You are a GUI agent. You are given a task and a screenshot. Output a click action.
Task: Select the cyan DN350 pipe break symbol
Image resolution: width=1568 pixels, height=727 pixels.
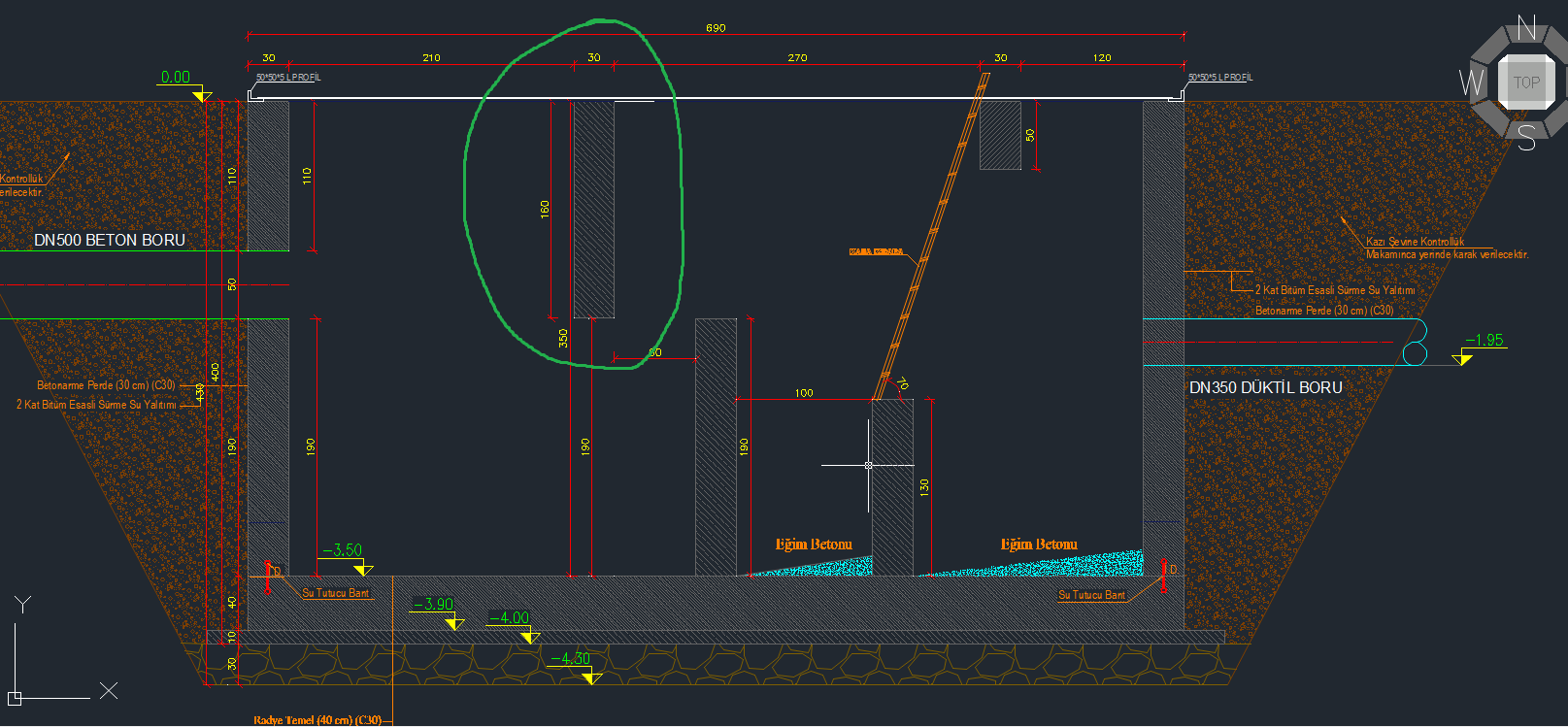pyautogui.click(x=1415, y=343)
